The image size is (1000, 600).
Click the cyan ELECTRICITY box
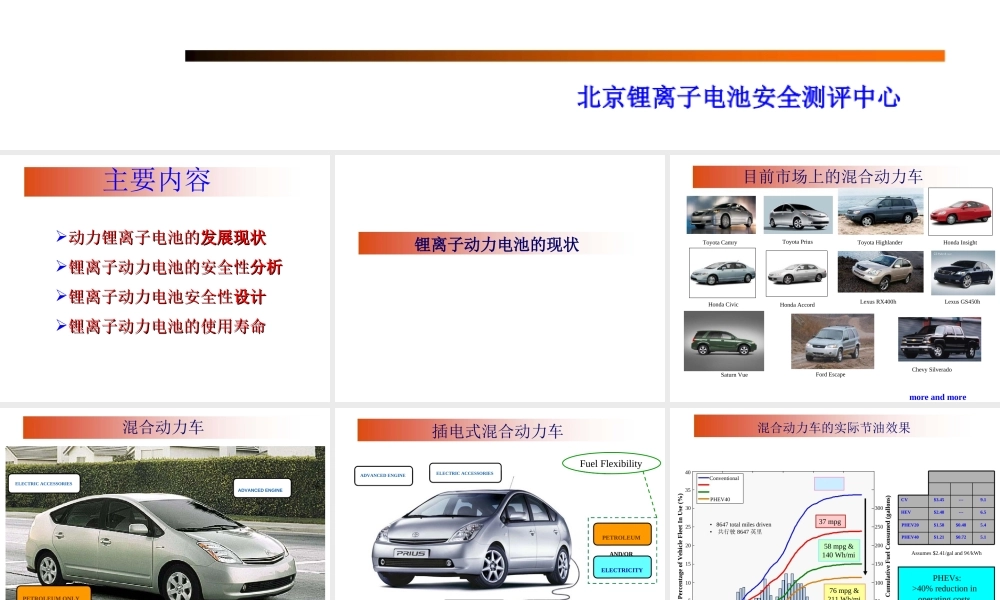click(622, 567)
